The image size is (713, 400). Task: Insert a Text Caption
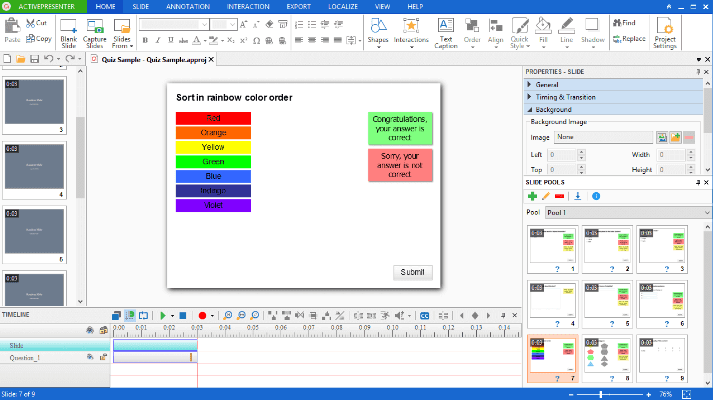tap(446, 33)
